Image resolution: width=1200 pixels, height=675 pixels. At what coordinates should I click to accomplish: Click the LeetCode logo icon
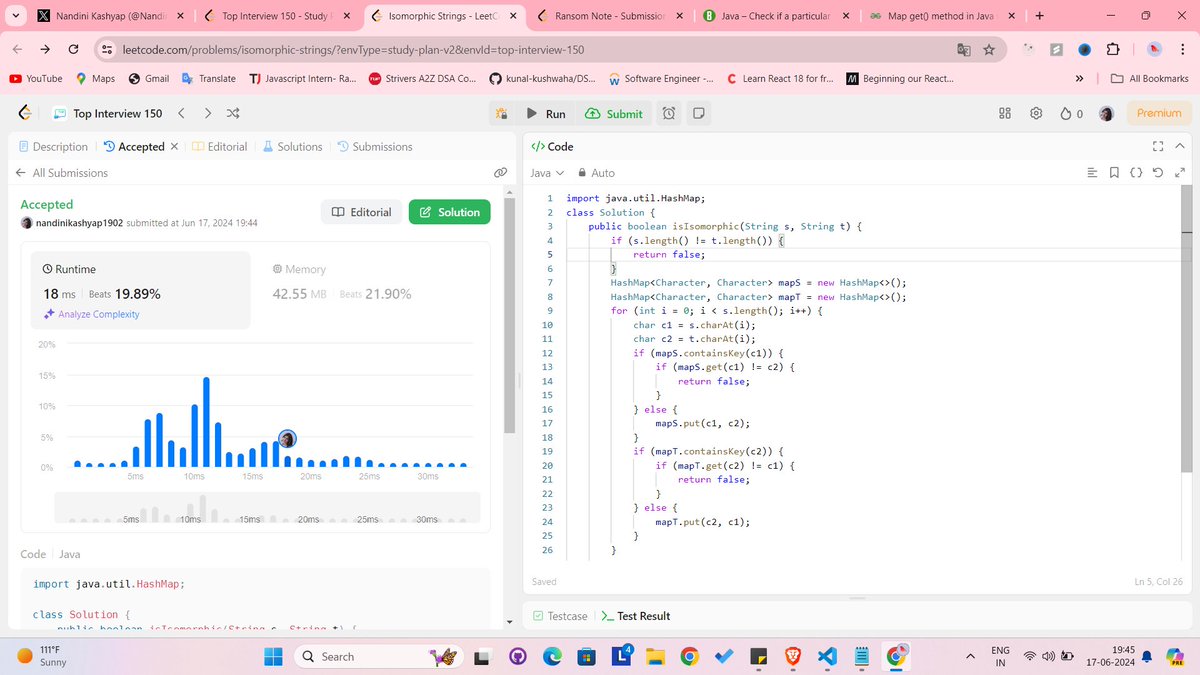click(25, 114)
